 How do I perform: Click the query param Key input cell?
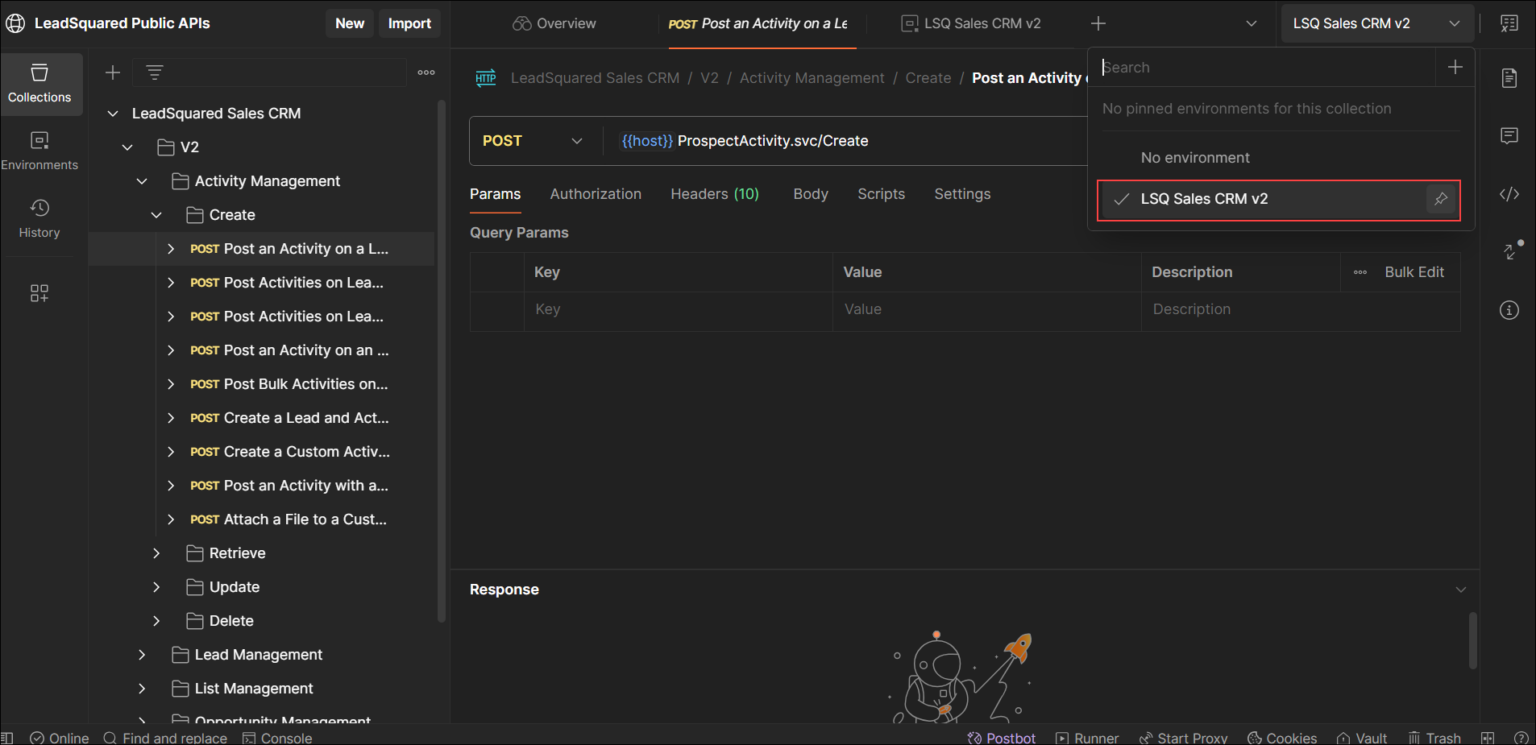(677, 310)
